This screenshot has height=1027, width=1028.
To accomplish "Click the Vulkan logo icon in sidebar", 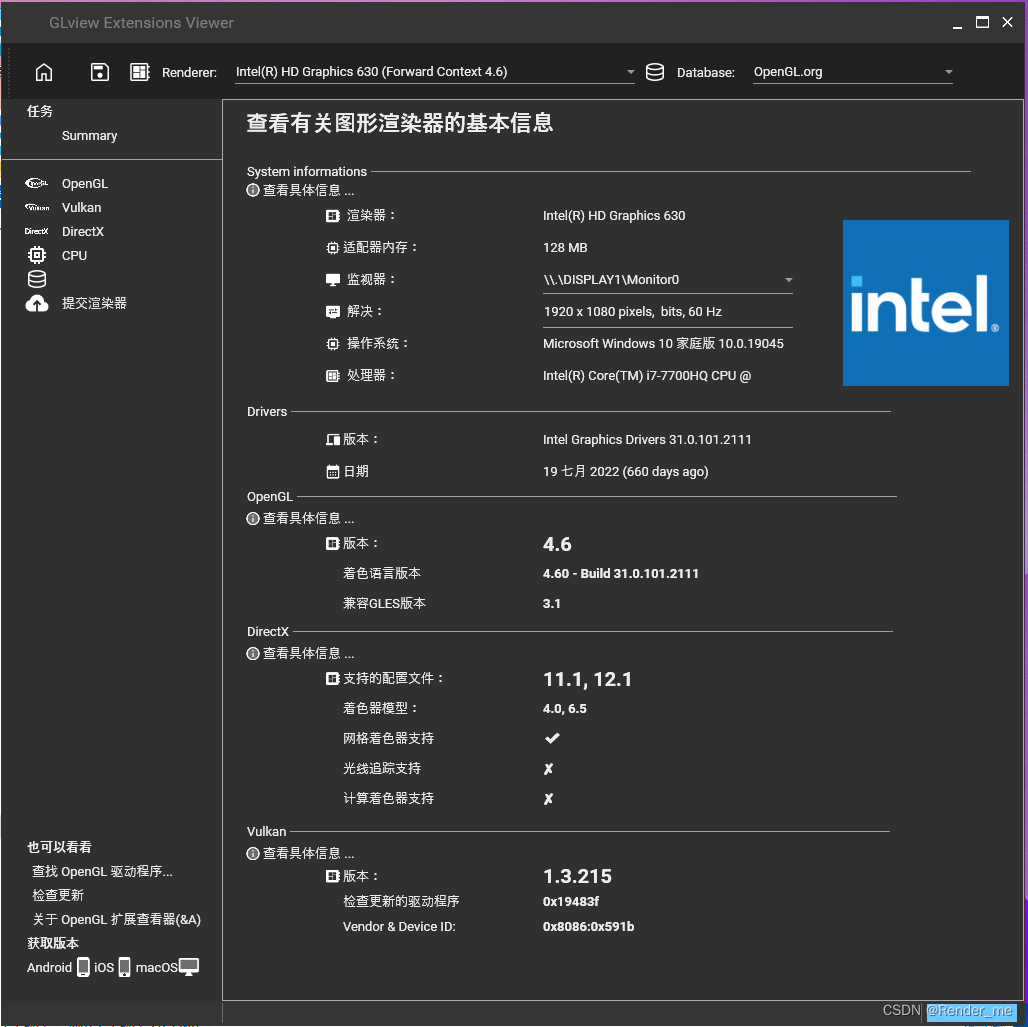I will pos(37,207).
